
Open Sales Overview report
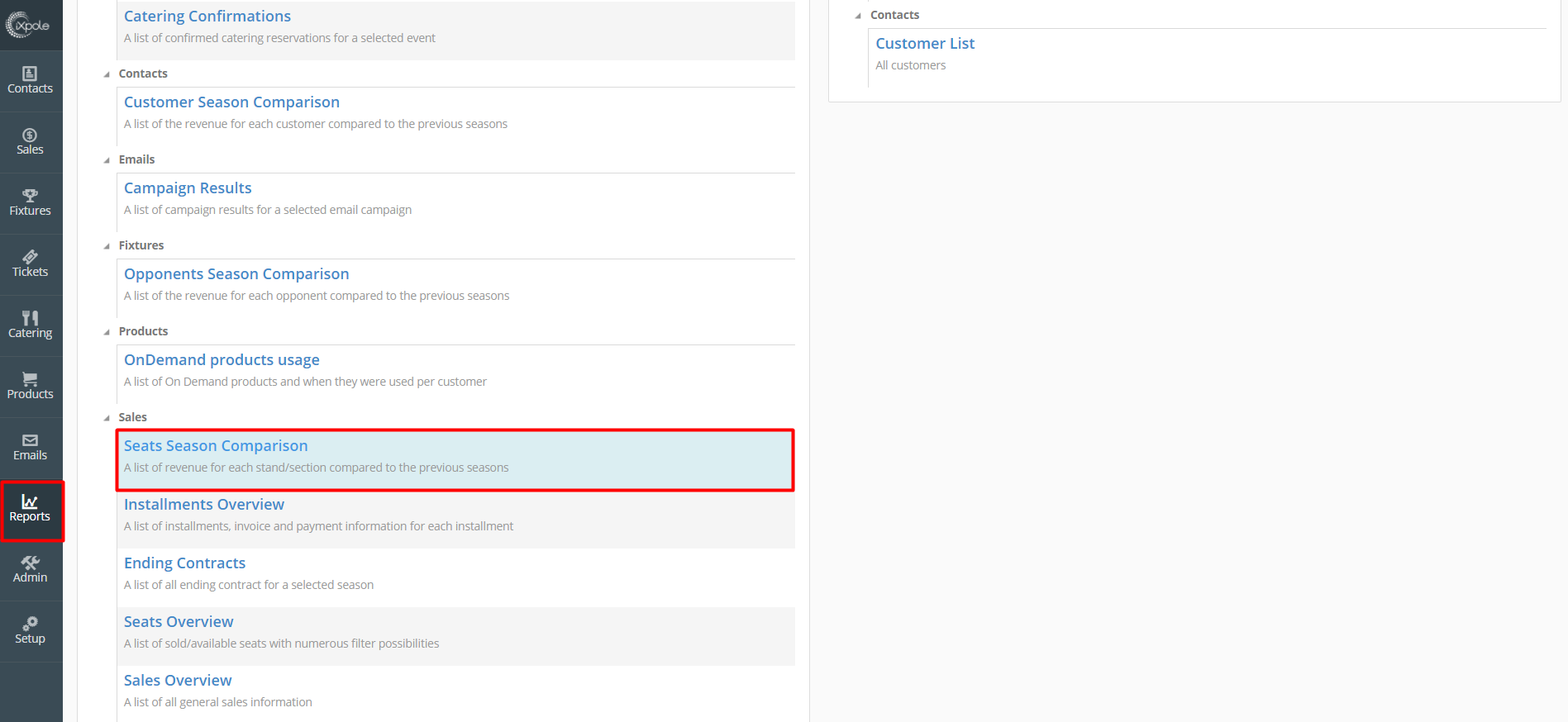click(x=178, y=680)
